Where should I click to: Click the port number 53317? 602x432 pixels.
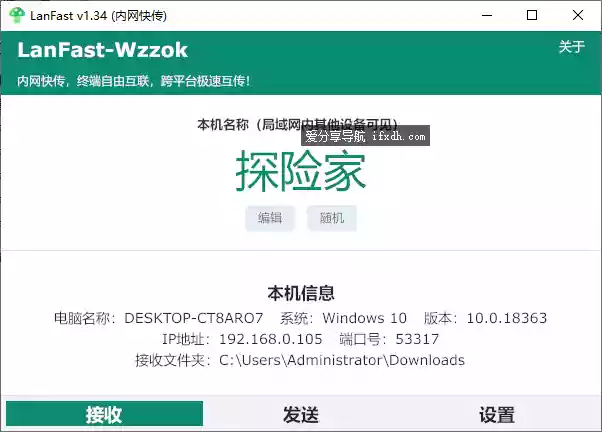[417, 339]
